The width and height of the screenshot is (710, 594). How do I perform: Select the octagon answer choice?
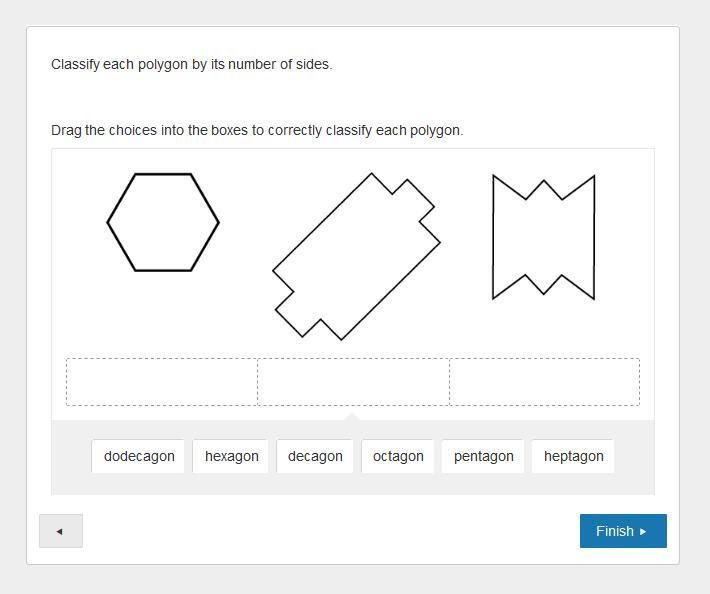click(398, 456)
